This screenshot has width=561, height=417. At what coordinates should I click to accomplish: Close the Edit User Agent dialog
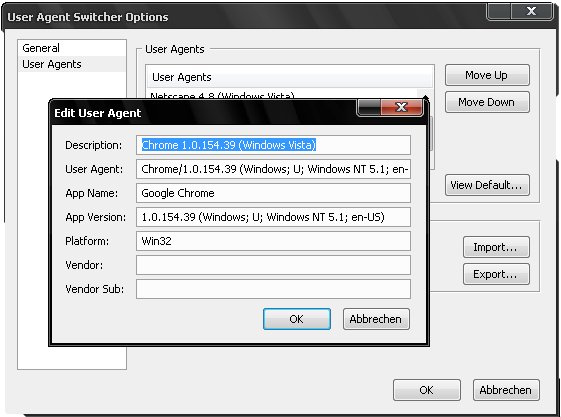[402, 107]
